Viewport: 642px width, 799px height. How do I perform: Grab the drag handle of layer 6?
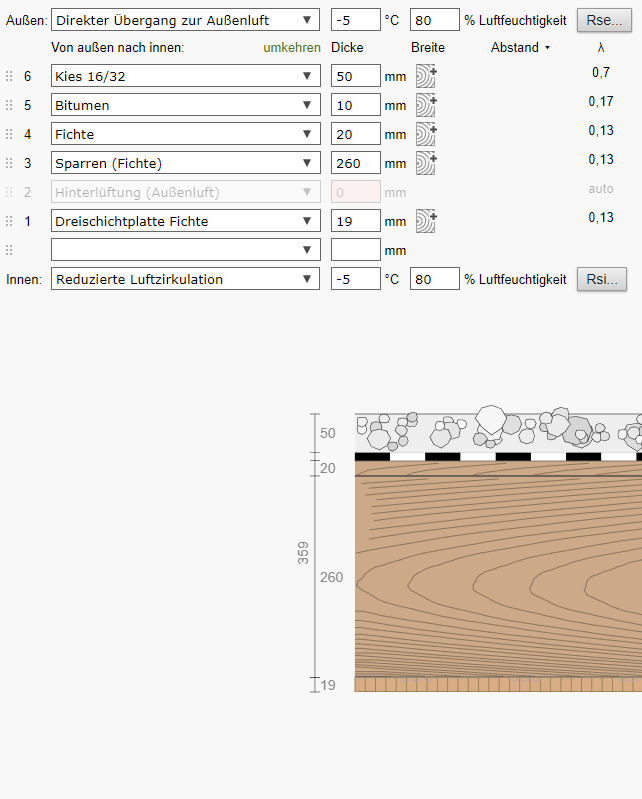9,76
